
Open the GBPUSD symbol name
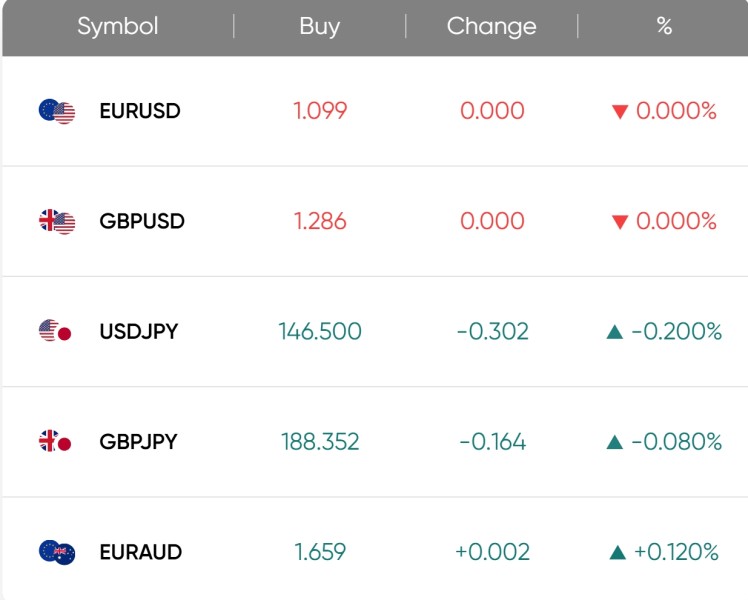click(x=142, y=221)
